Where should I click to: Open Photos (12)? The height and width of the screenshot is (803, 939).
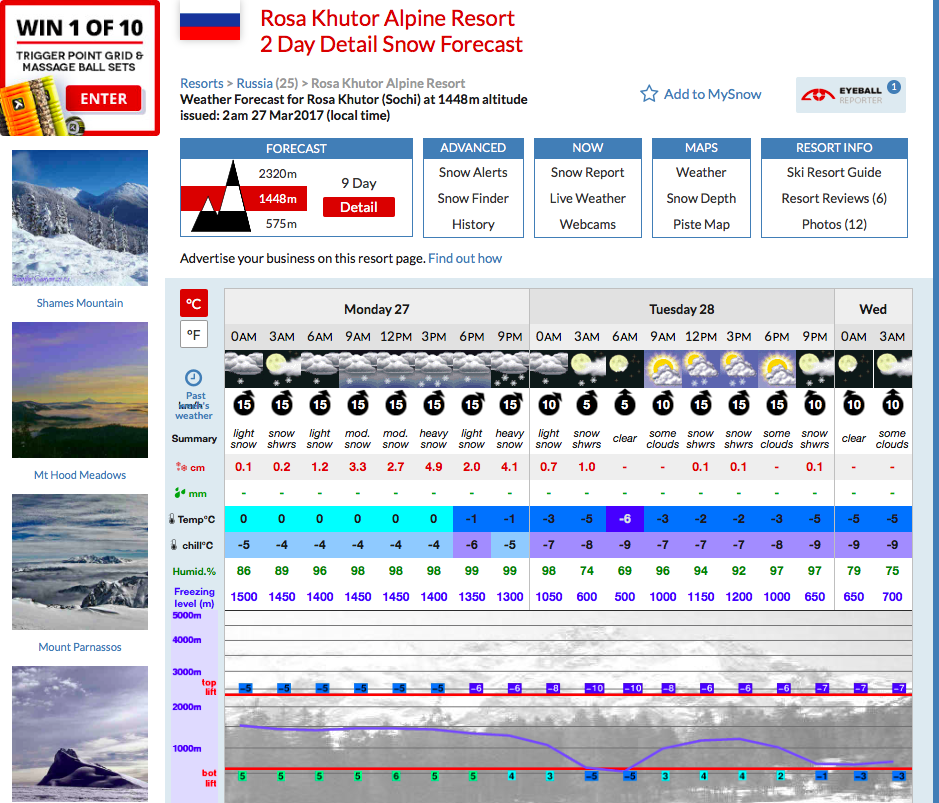pos(834,225)
